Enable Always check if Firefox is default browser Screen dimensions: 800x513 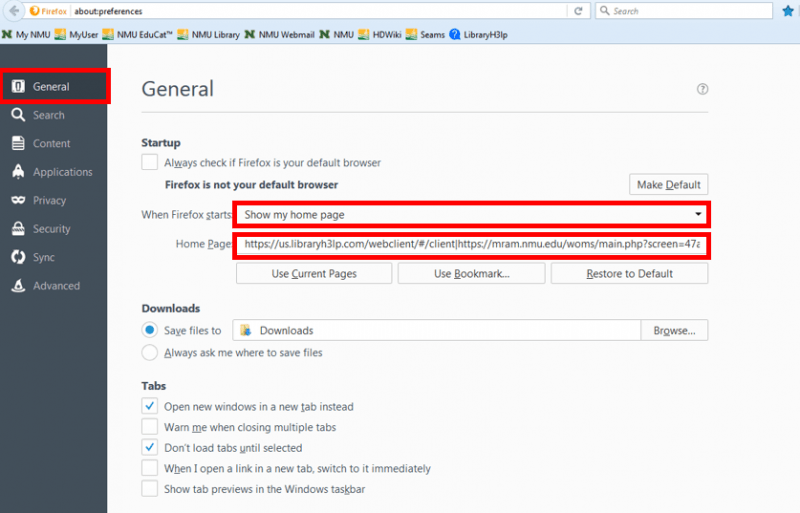click(149, 162)
